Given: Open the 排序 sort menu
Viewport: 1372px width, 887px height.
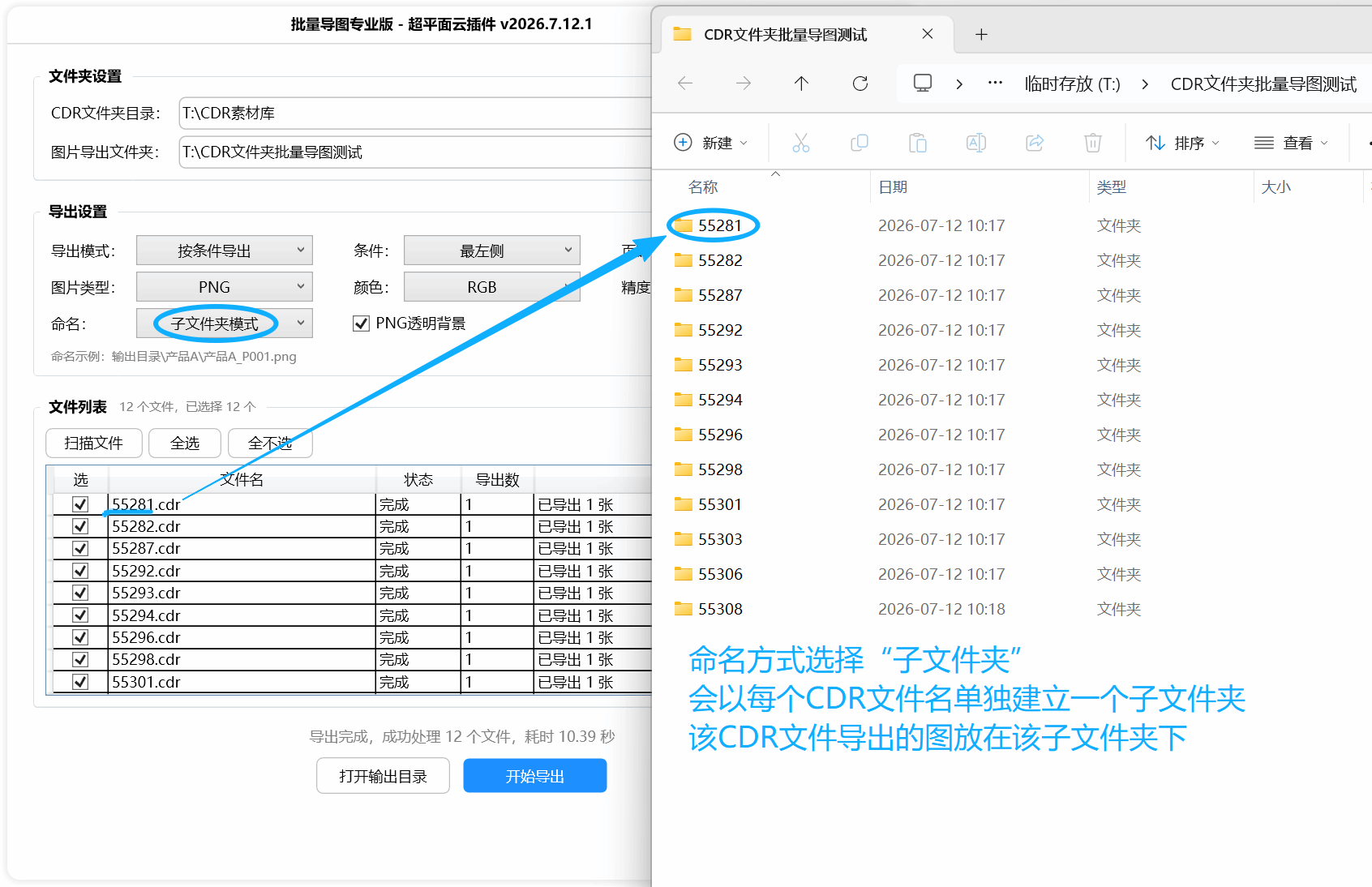Looking at the screenshot, I should click(x=1182, y=143).
